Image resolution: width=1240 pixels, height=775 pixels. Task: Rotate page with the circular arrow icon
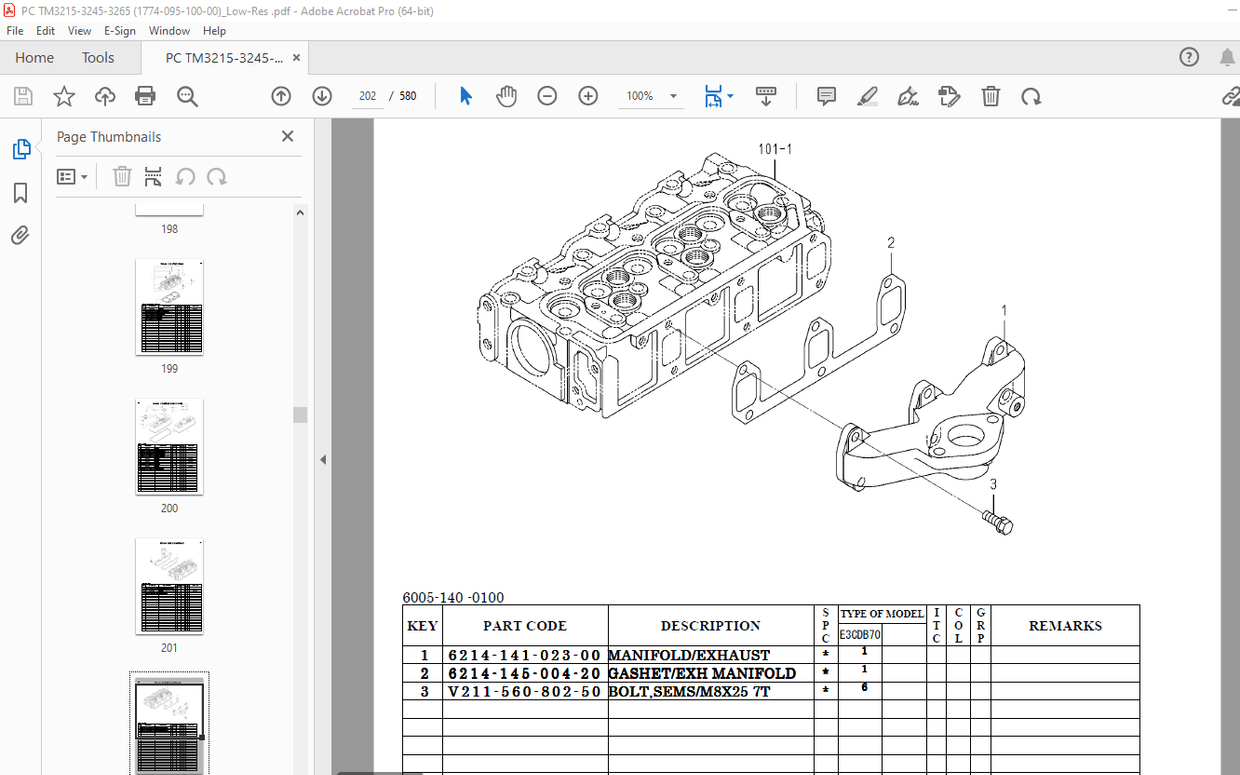tap(1031, 96)
